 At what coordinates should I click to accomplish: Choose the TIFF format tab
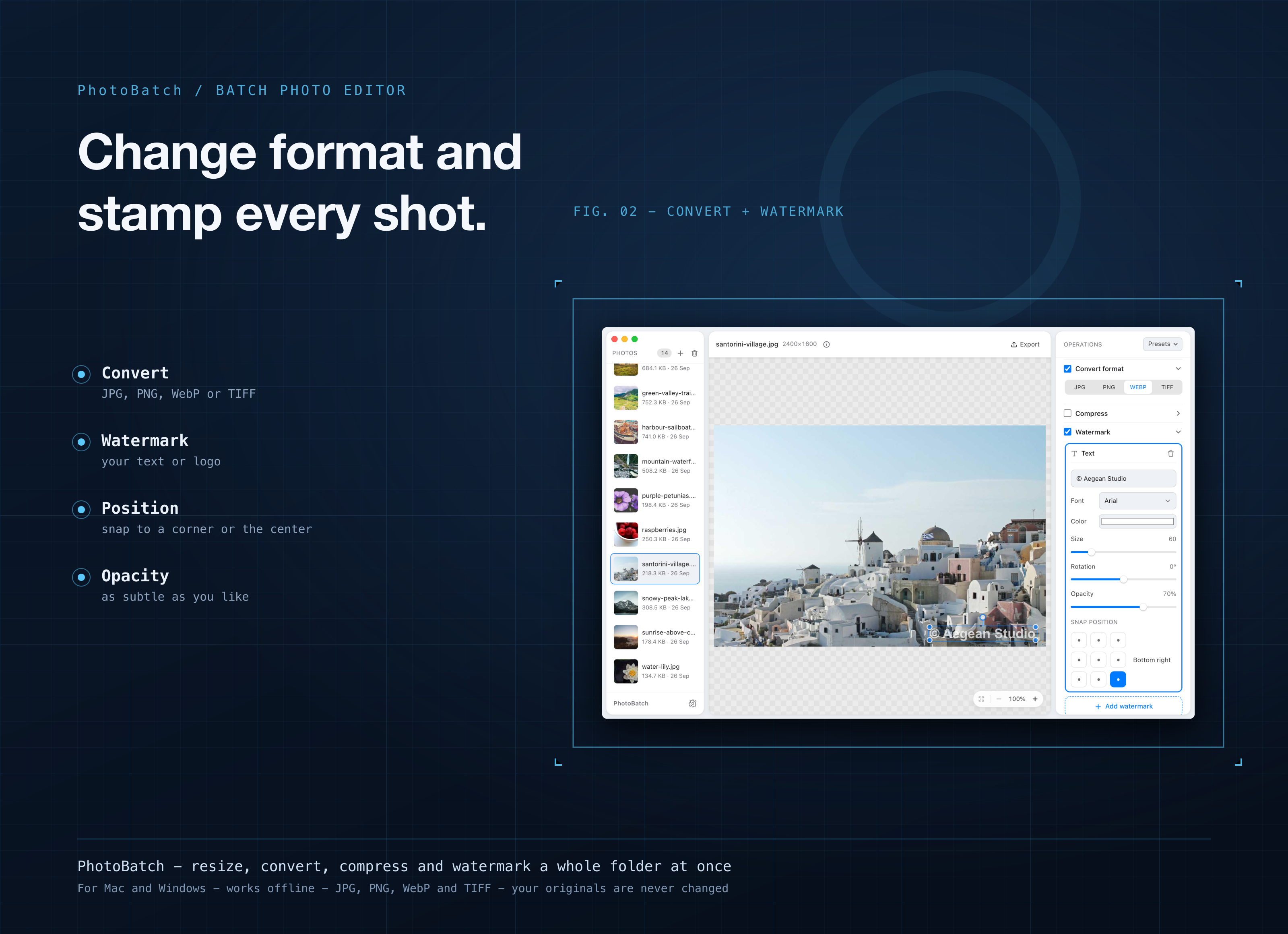[x=1167, y=387]
